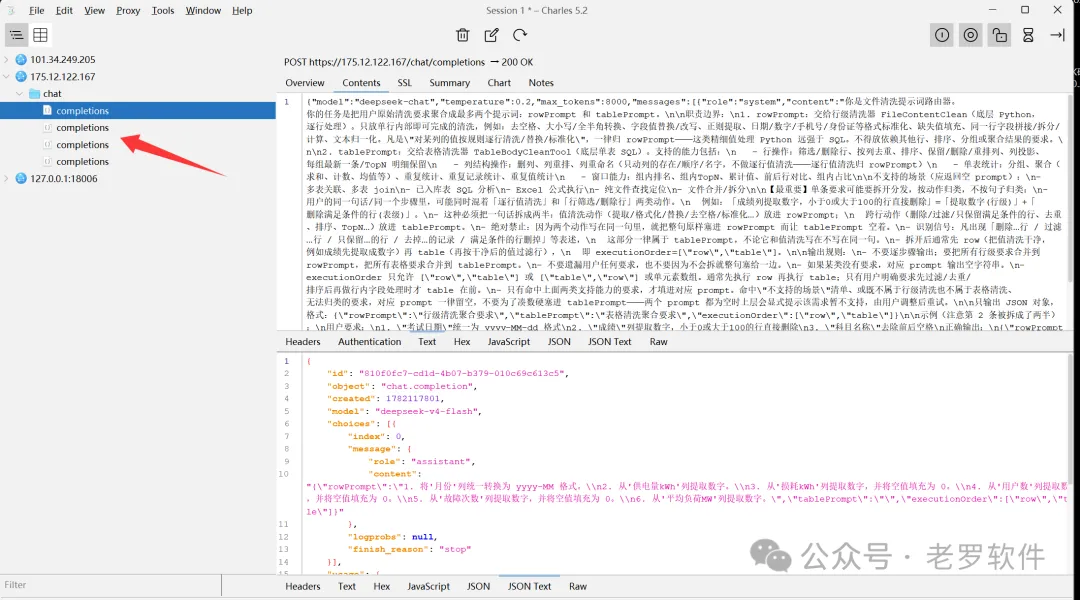Screen dimensions: 1080x600
Task: Click the created value 1782117801
Action: point(412,399)
